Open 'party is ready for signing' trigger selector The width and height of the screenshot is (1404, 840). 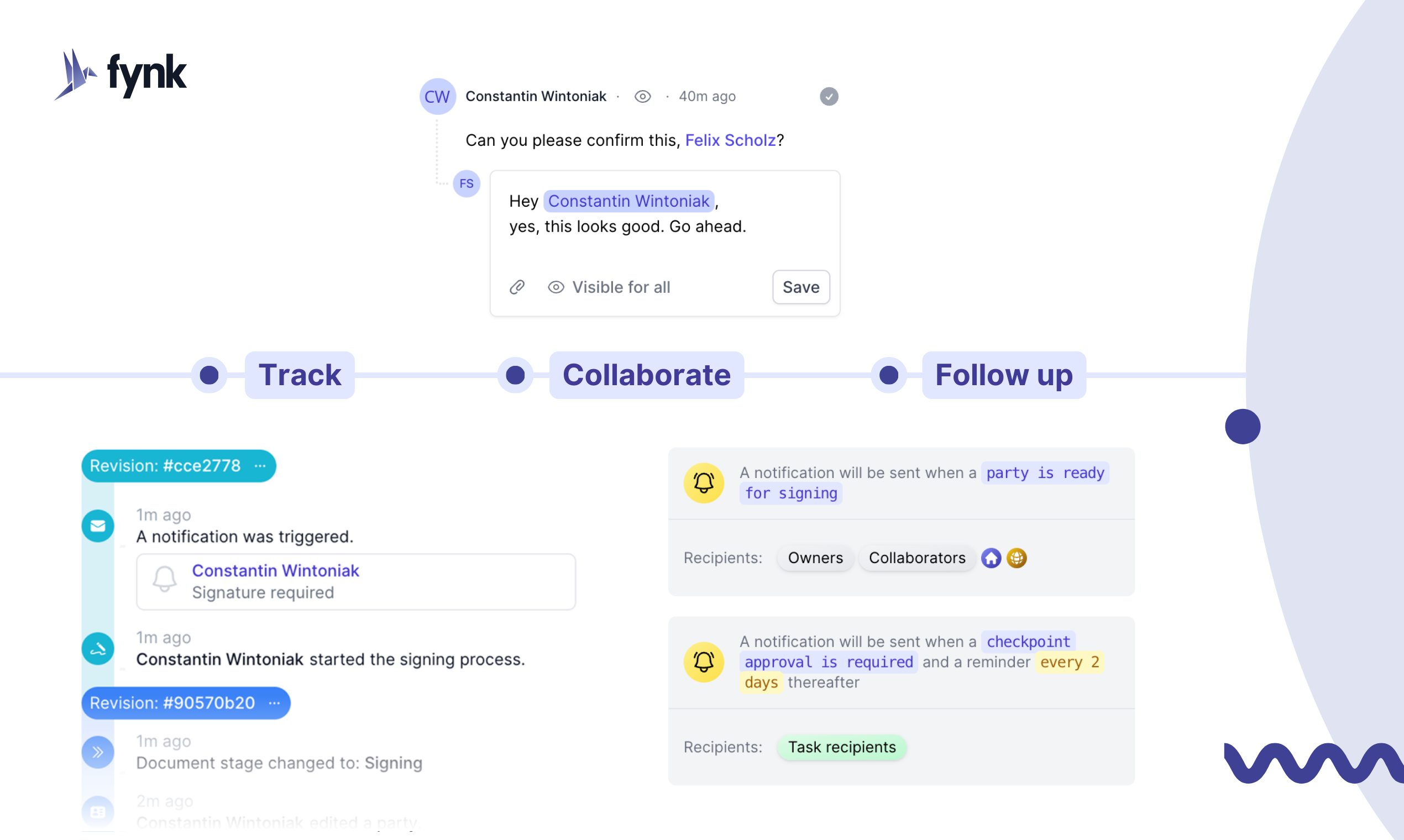(1045, 473)
